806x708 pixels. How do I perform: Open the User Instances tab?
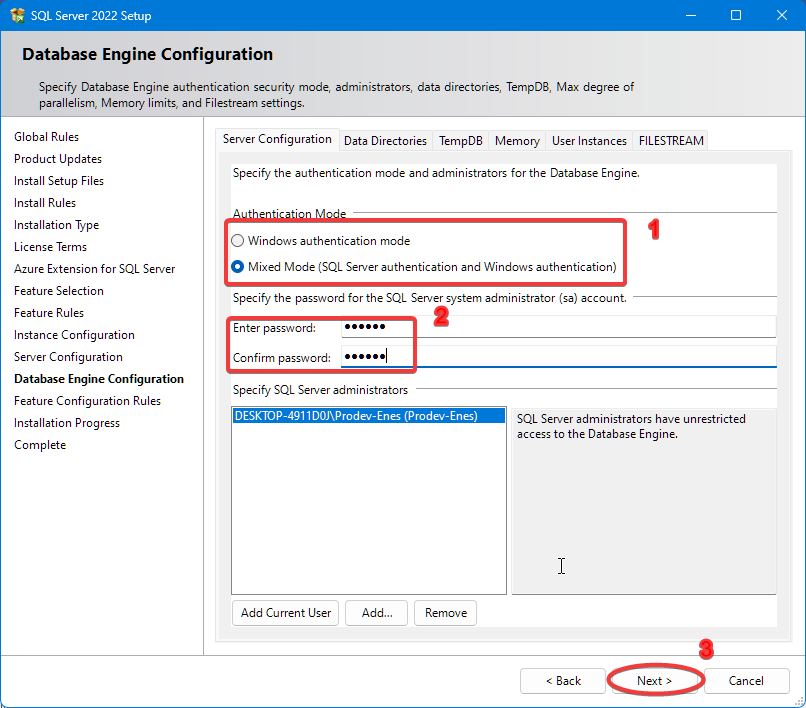[589, 141]
